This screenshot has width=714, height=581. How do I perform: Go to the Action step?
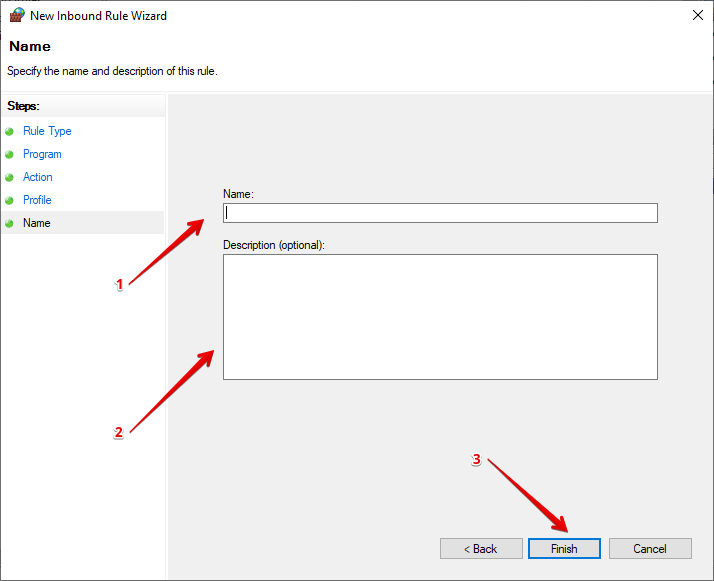pos(37,177)
